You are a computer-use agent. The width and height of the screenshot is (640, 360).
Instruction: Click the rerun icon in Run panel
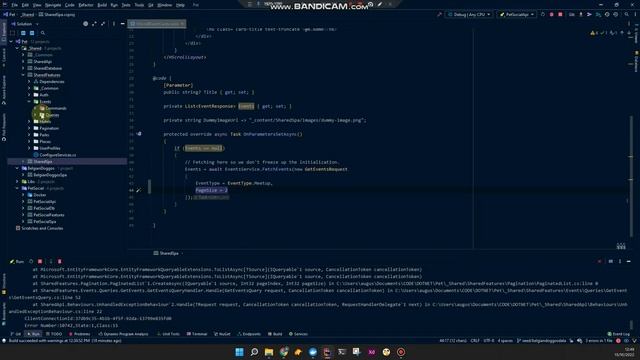click(31, 262)
